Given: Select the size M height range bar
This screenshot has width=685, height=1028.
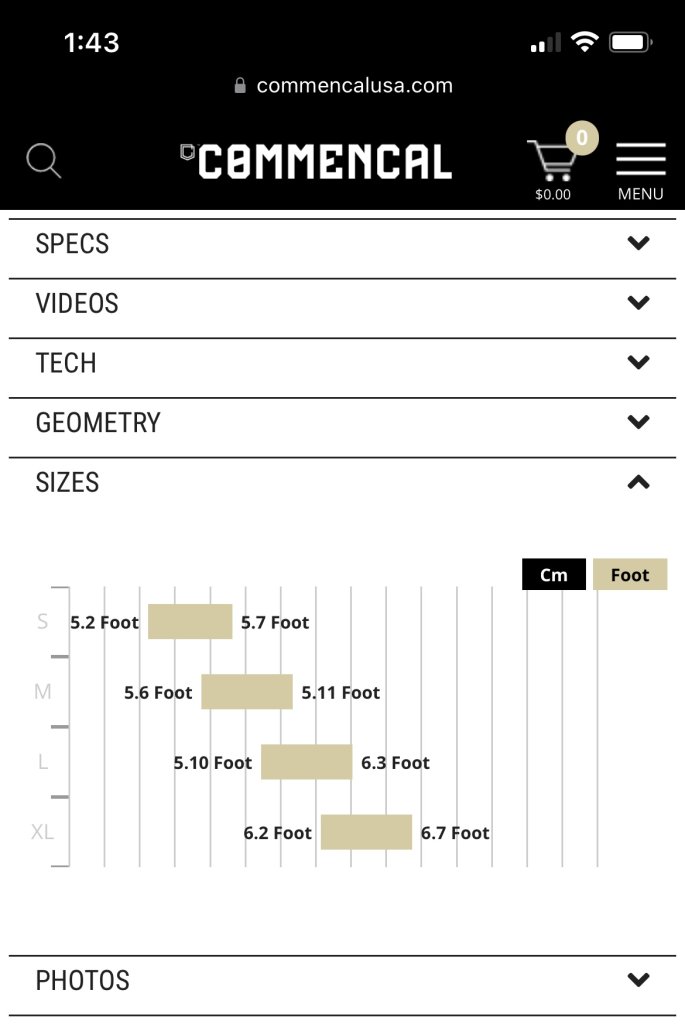Looking at the screenshot, I should pyautogui.click(x=247, y=692).
